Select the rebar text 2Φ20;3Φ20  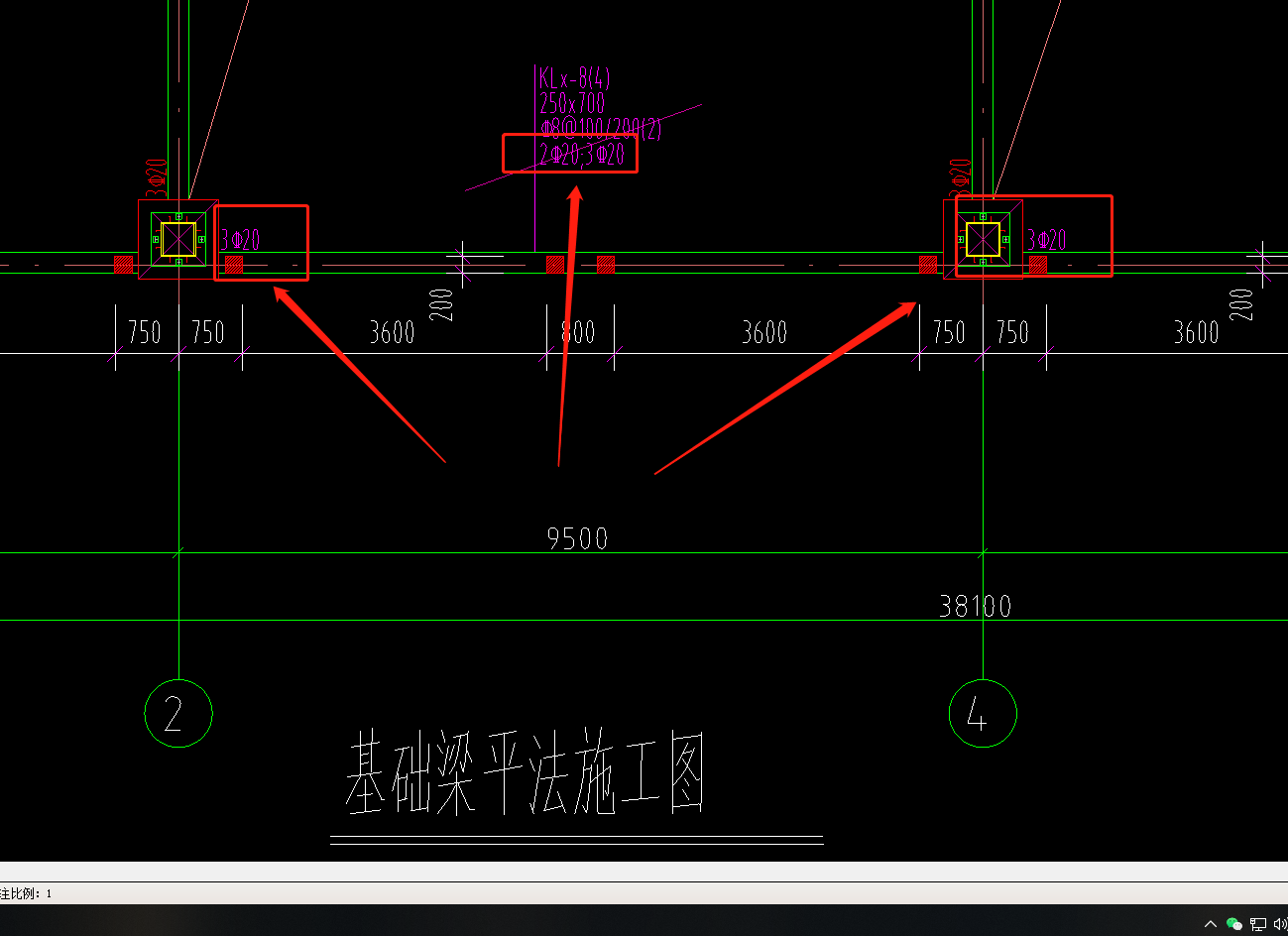coord(582,153)
